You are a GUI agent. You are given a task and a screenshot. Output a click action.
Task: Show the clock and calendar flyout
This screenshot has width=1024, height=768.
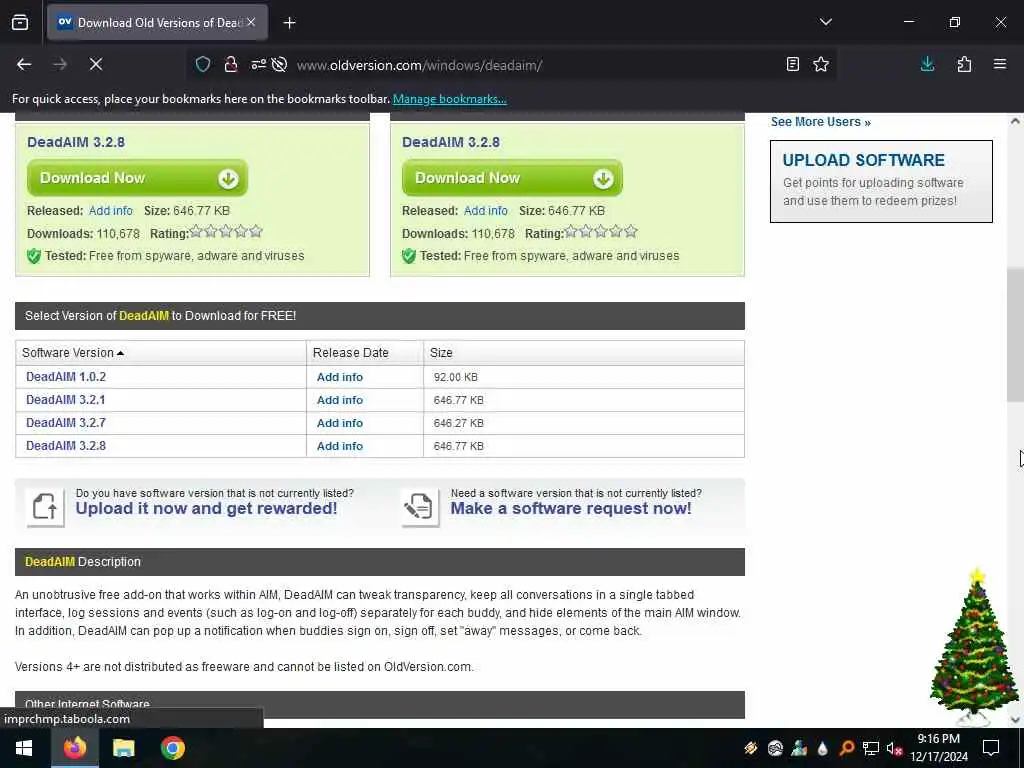pos(939,748)
